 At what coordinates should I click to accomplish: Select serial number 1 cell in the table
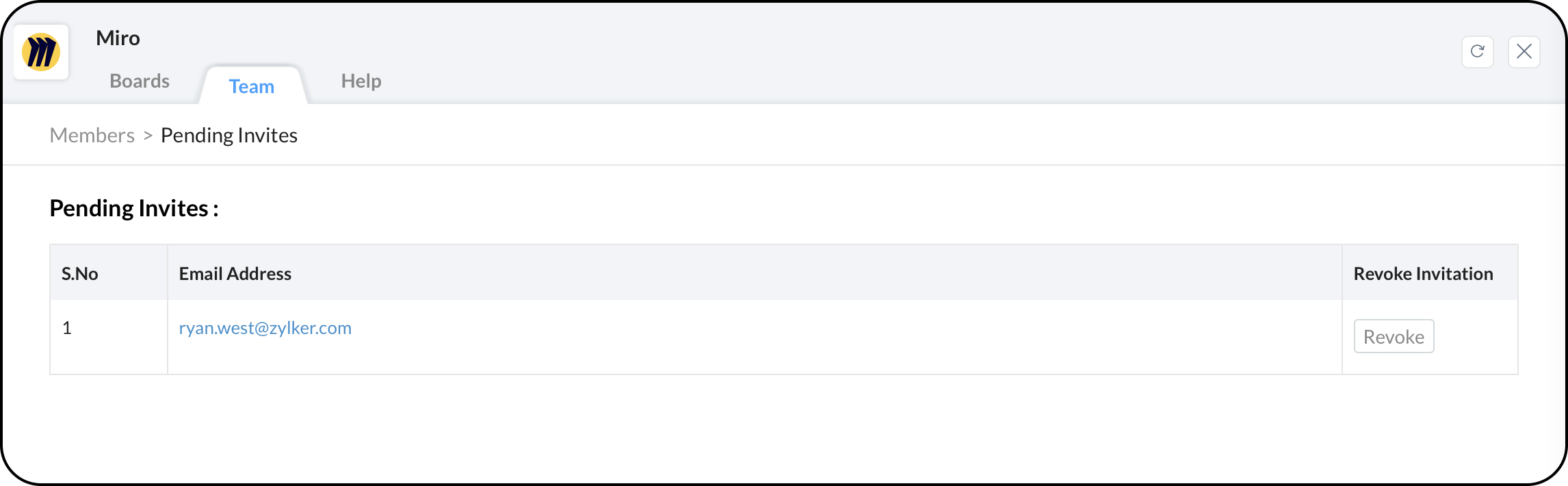pos(67,328)
